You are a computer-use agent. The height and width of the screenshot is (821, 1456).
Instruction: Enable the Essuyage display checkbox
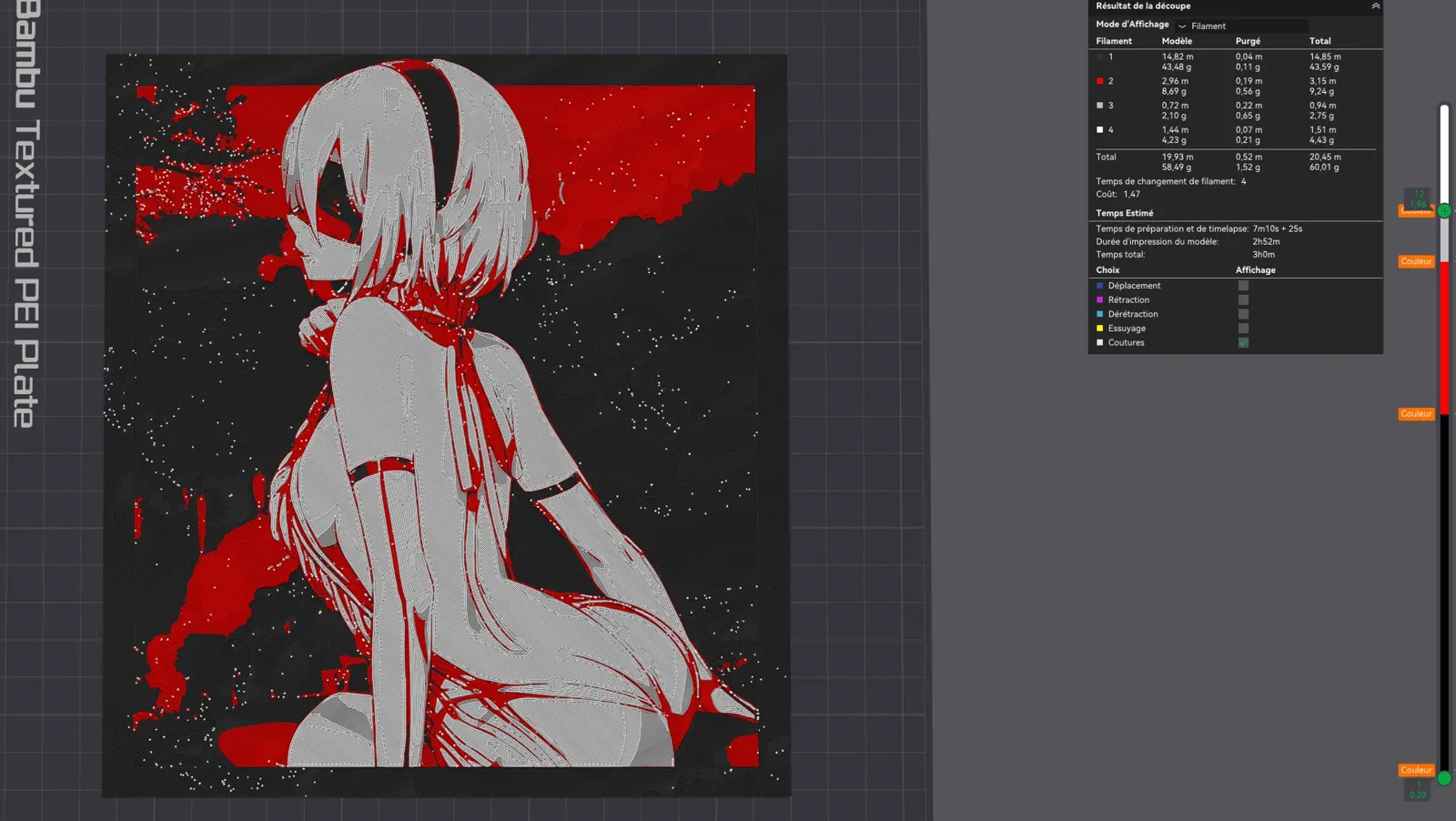pos(1243,329)
